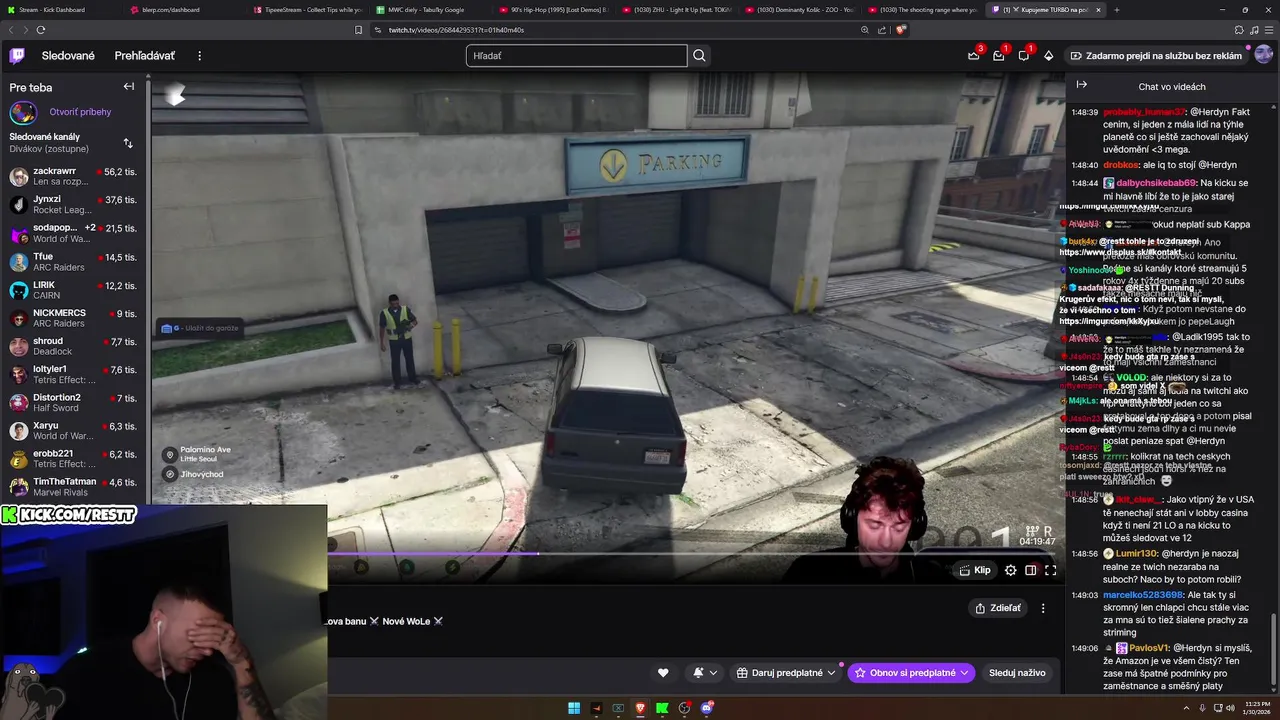Click the Klip button
This screenshot has height=720, width=1280.
975,570
